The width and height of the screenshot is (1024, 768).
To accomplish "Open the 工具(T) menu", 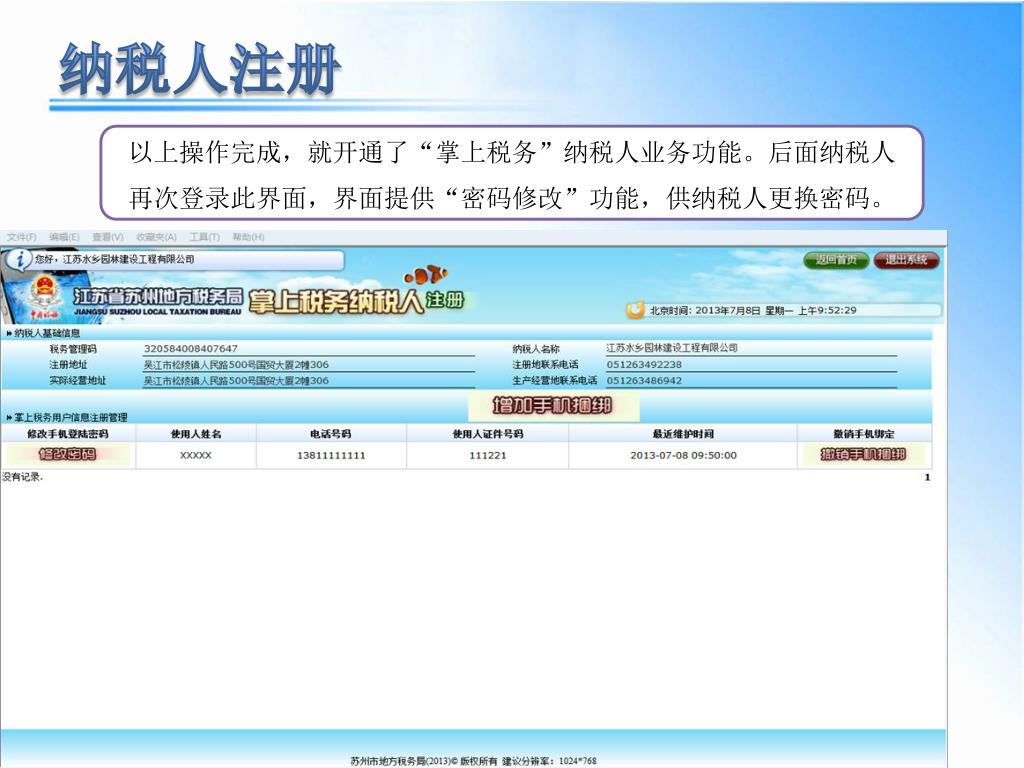I will coord(204,237).
